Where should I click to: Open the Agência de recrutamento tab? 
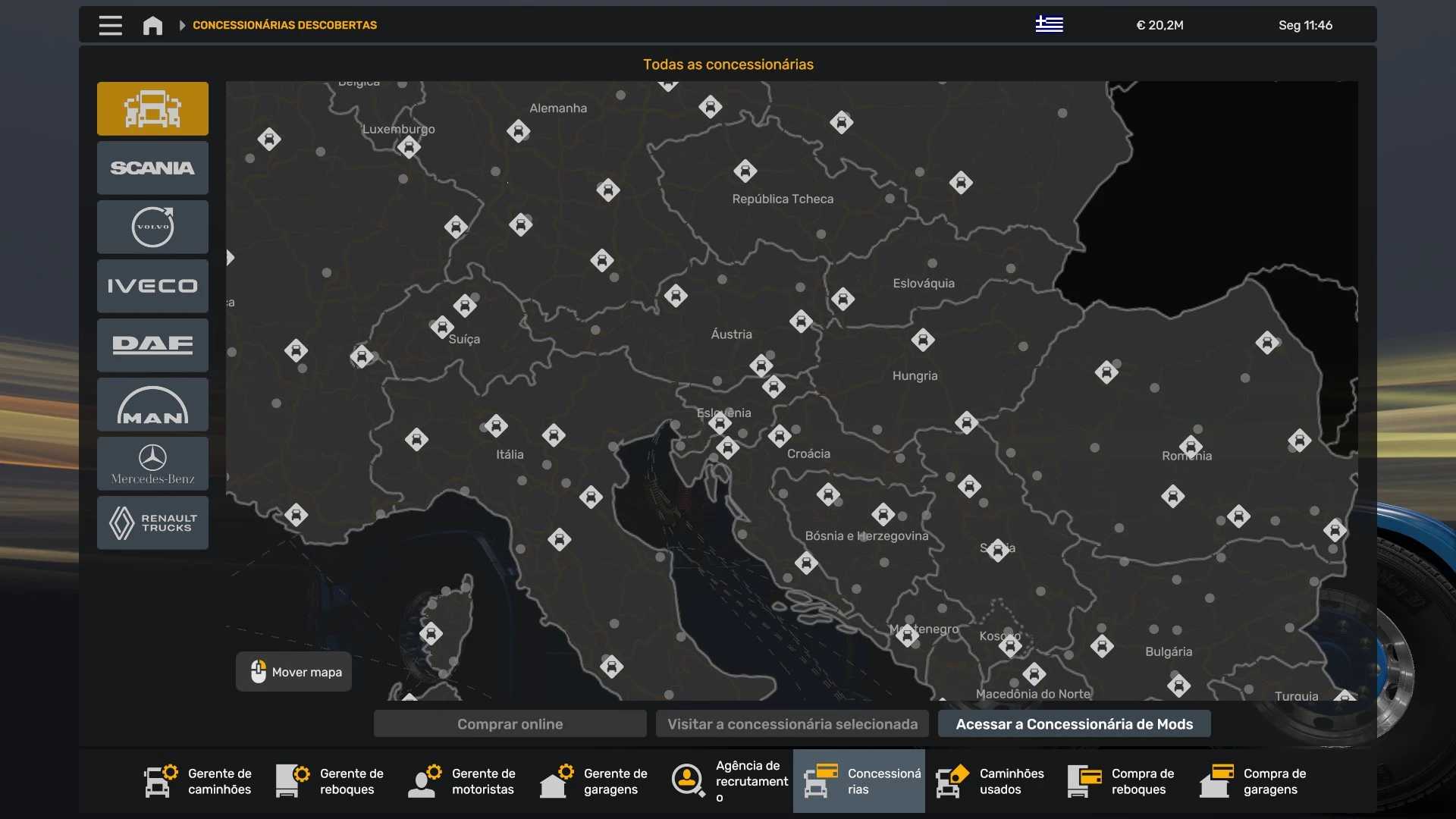point(730,781)
